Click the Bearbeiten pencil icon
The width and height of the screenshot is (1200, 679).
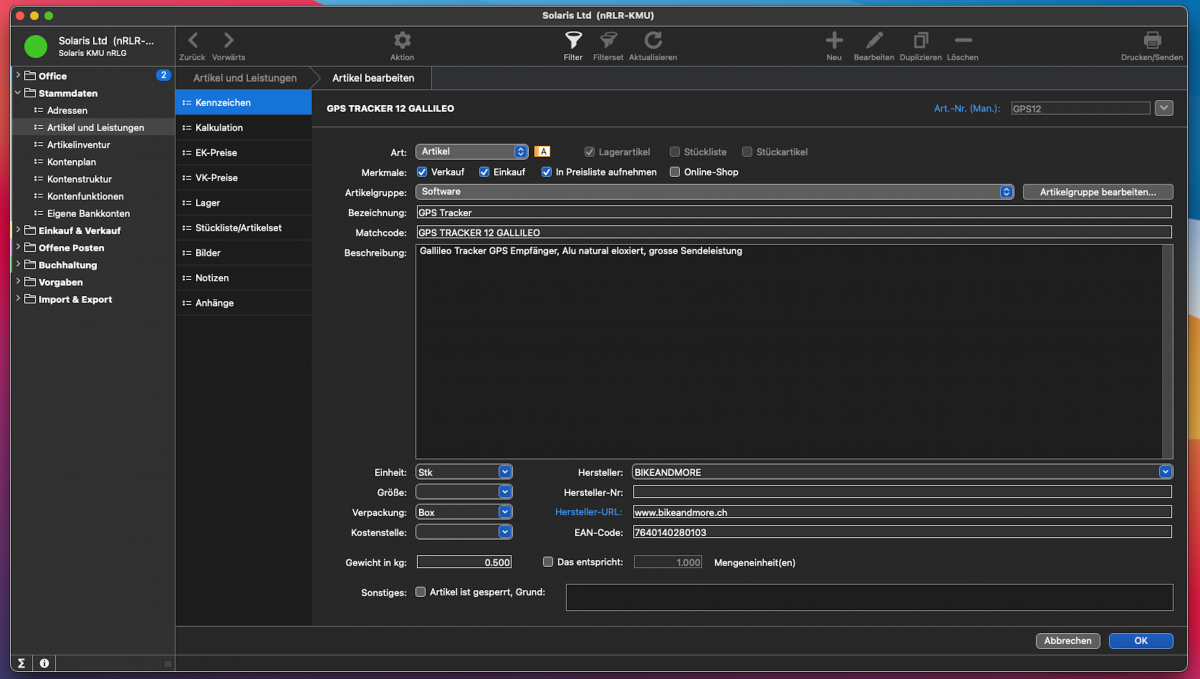874,41
